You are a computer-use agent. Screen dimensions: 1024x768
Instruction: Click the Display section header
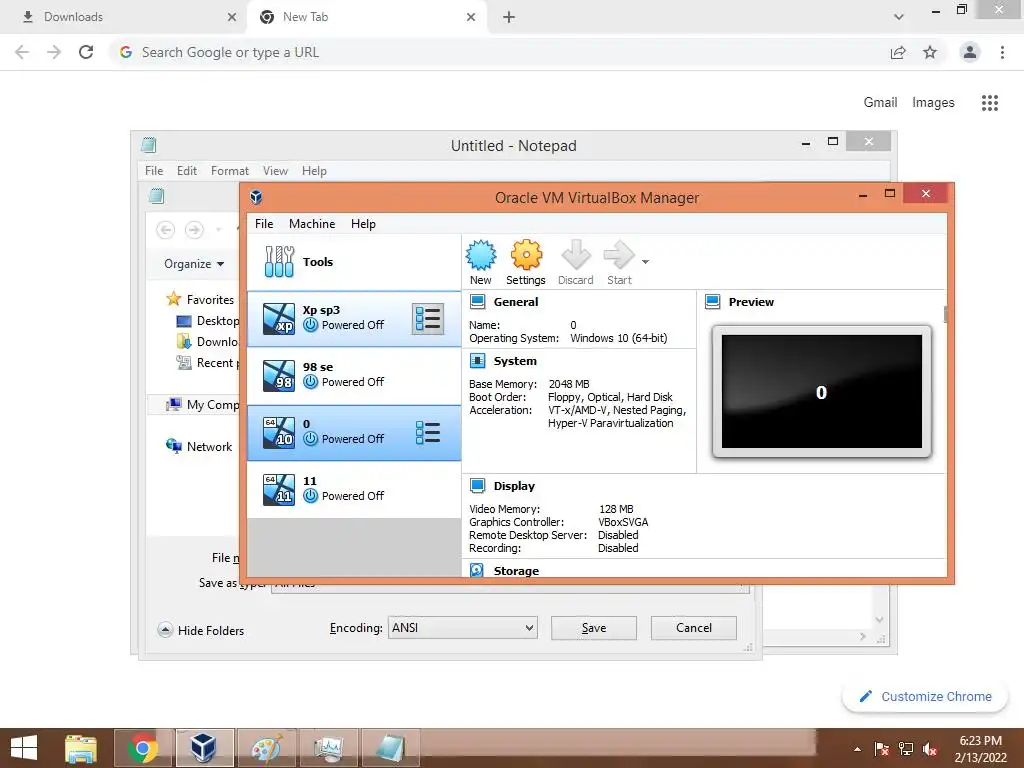tap(514, 486)
